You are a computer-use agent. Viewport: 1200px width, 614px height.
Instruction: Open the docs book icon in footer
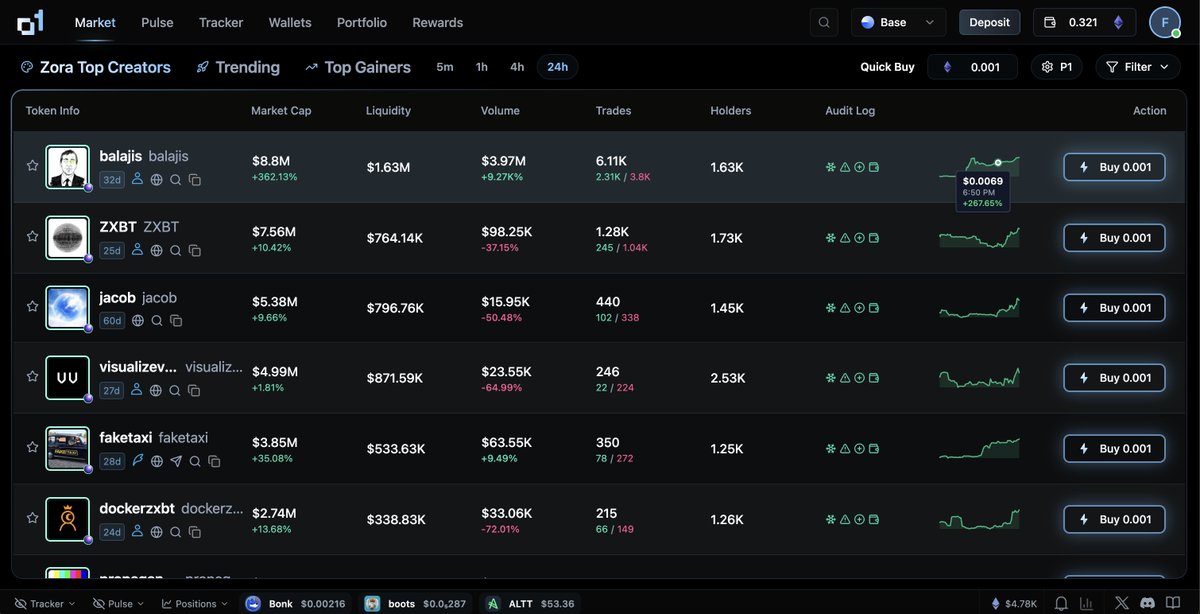[x=1175, y=604]
